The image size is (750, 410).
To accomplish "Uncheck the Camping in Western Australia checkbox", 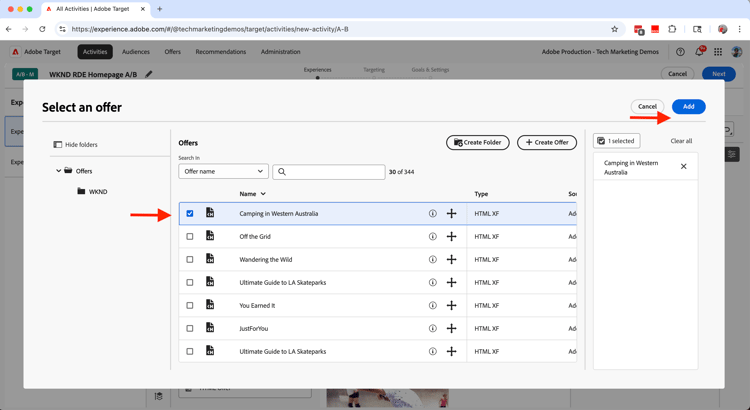I will click(190, 214).
